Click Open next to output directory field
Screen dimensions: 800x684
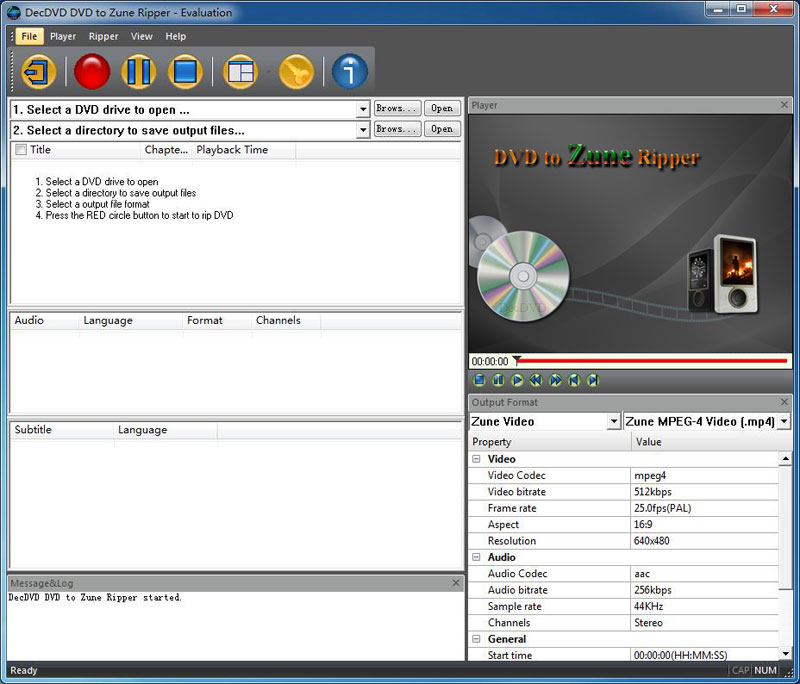coord(442,129)
